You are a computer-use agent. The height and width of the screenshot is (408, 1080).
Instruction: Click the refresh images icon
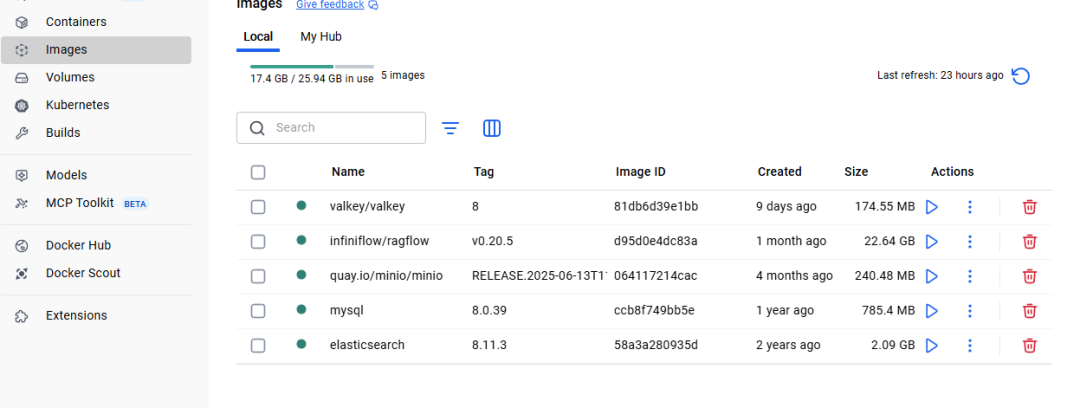pos(1020,76)
